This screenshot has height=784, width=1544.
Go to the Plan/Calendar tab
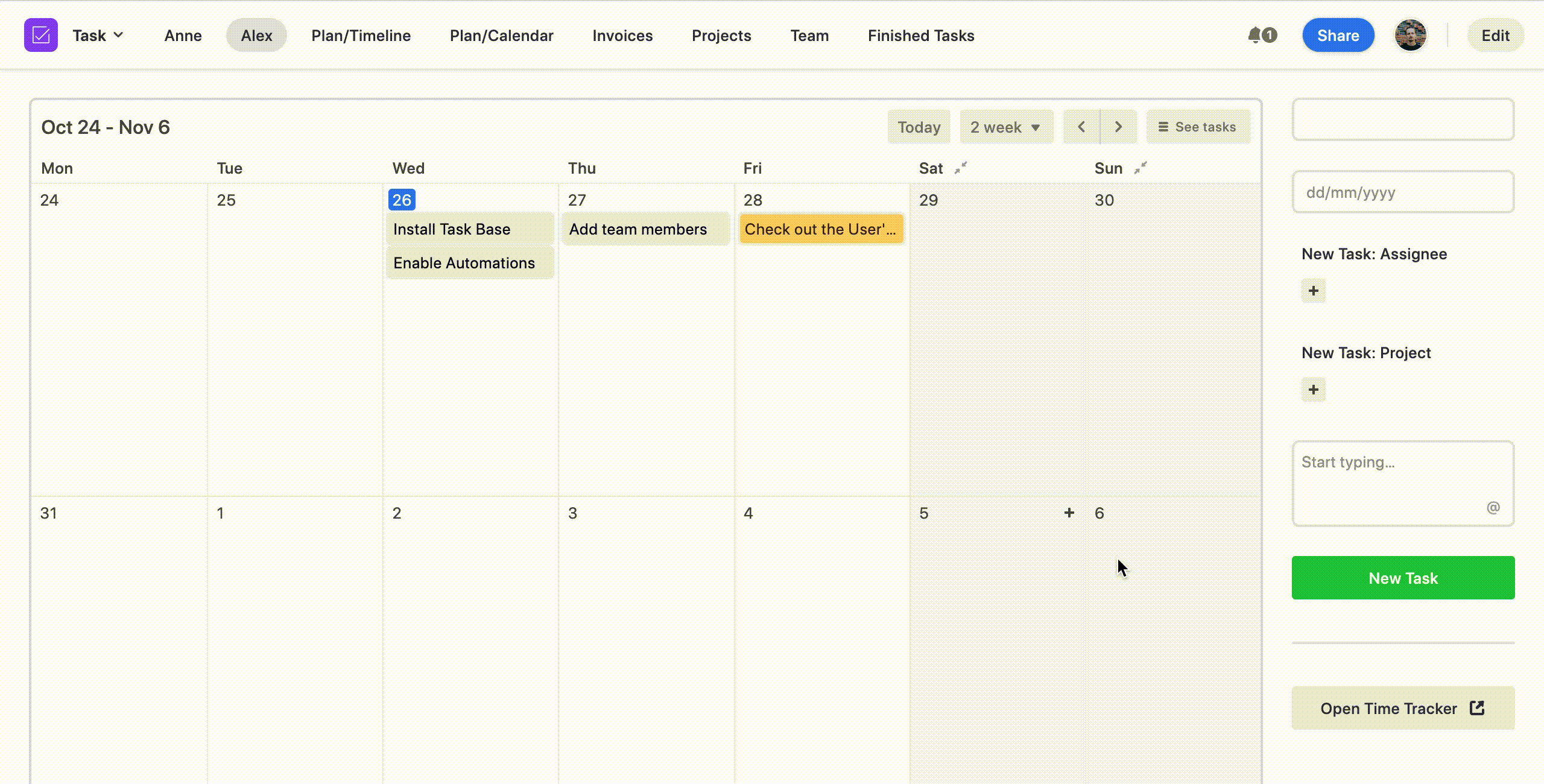click(501, 36)
